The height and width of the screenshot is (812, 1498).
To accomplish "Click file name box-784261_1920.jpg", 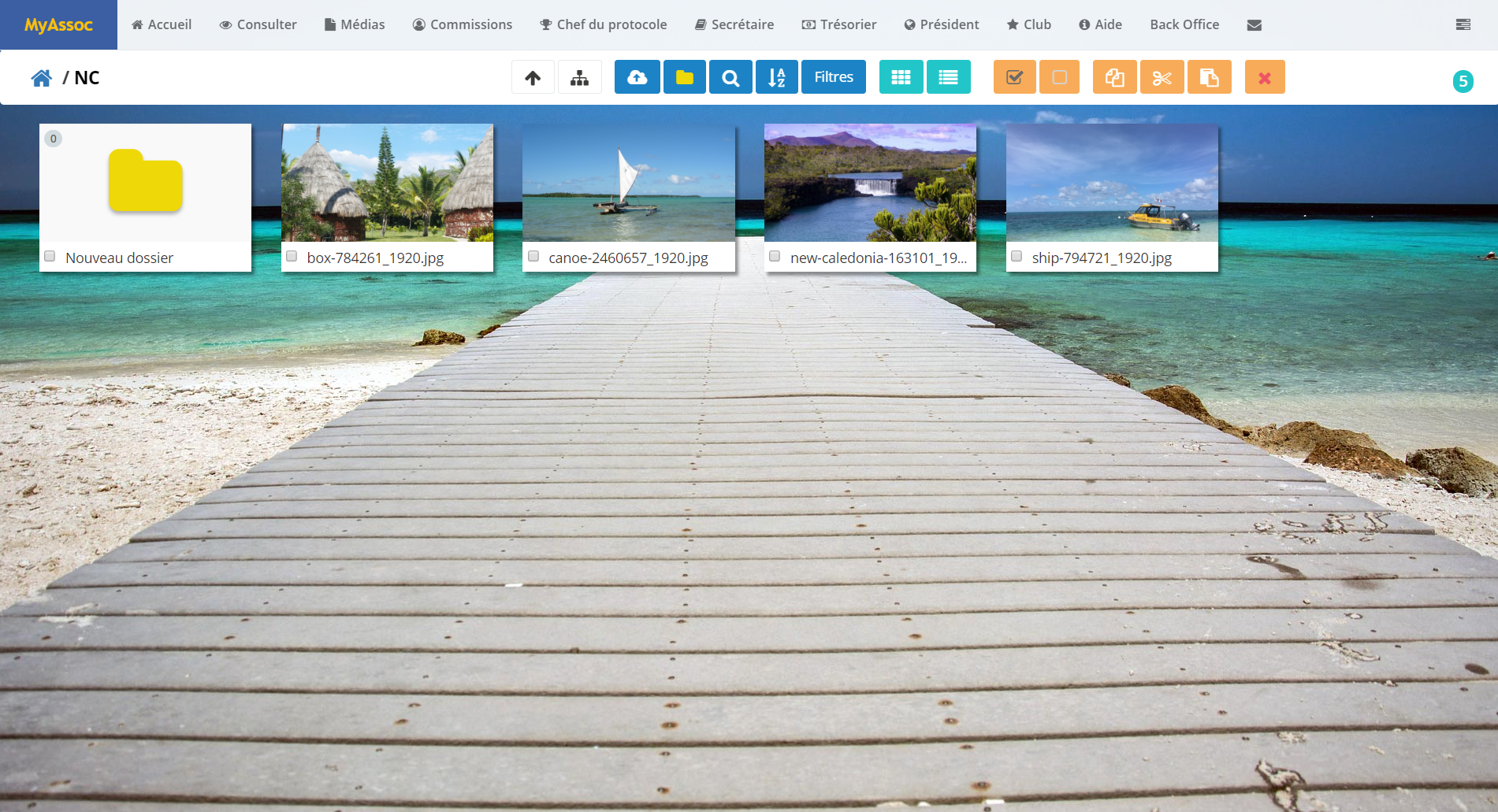I will coord(375,258).
